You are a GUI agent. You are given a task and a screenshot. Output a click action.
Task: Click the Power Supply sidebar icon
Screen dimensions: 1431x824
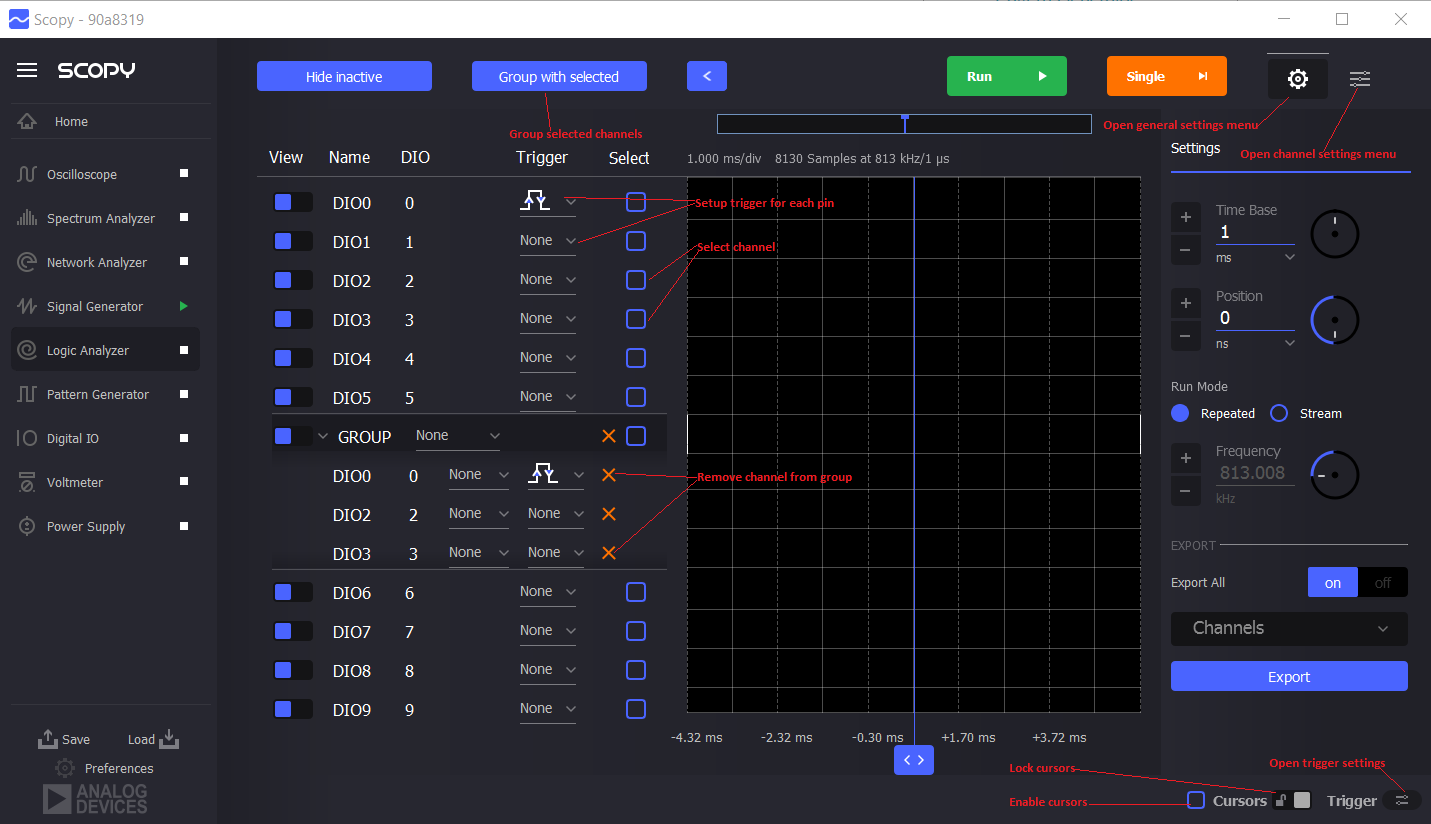[27, 526]
